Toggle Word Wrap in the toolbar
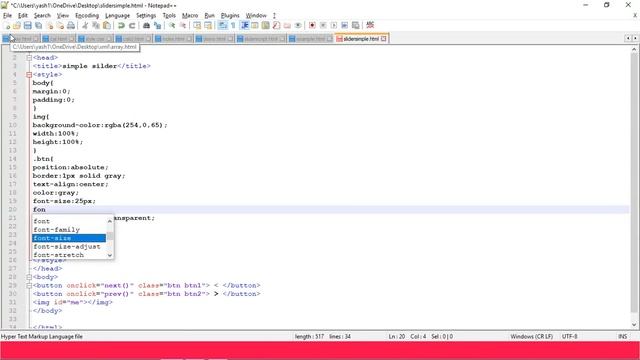Viewport: 640px width, 360px height. point(222,25)
